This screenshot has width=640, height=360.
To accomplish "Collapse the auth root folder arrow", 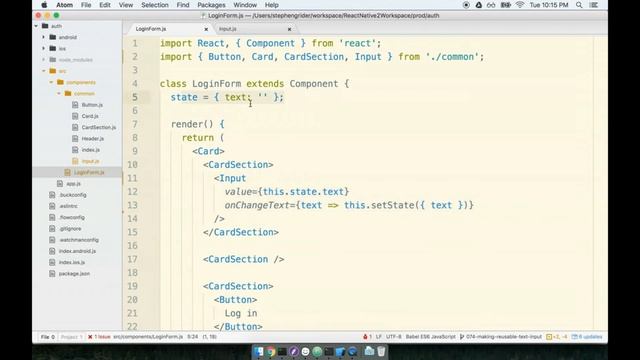I will tap(36, 26).
